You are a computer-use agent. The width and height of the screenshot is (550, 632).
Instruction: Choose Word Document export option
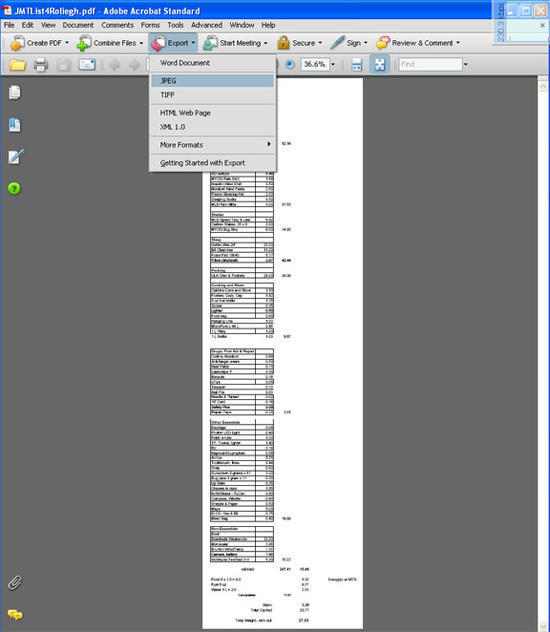212,63
